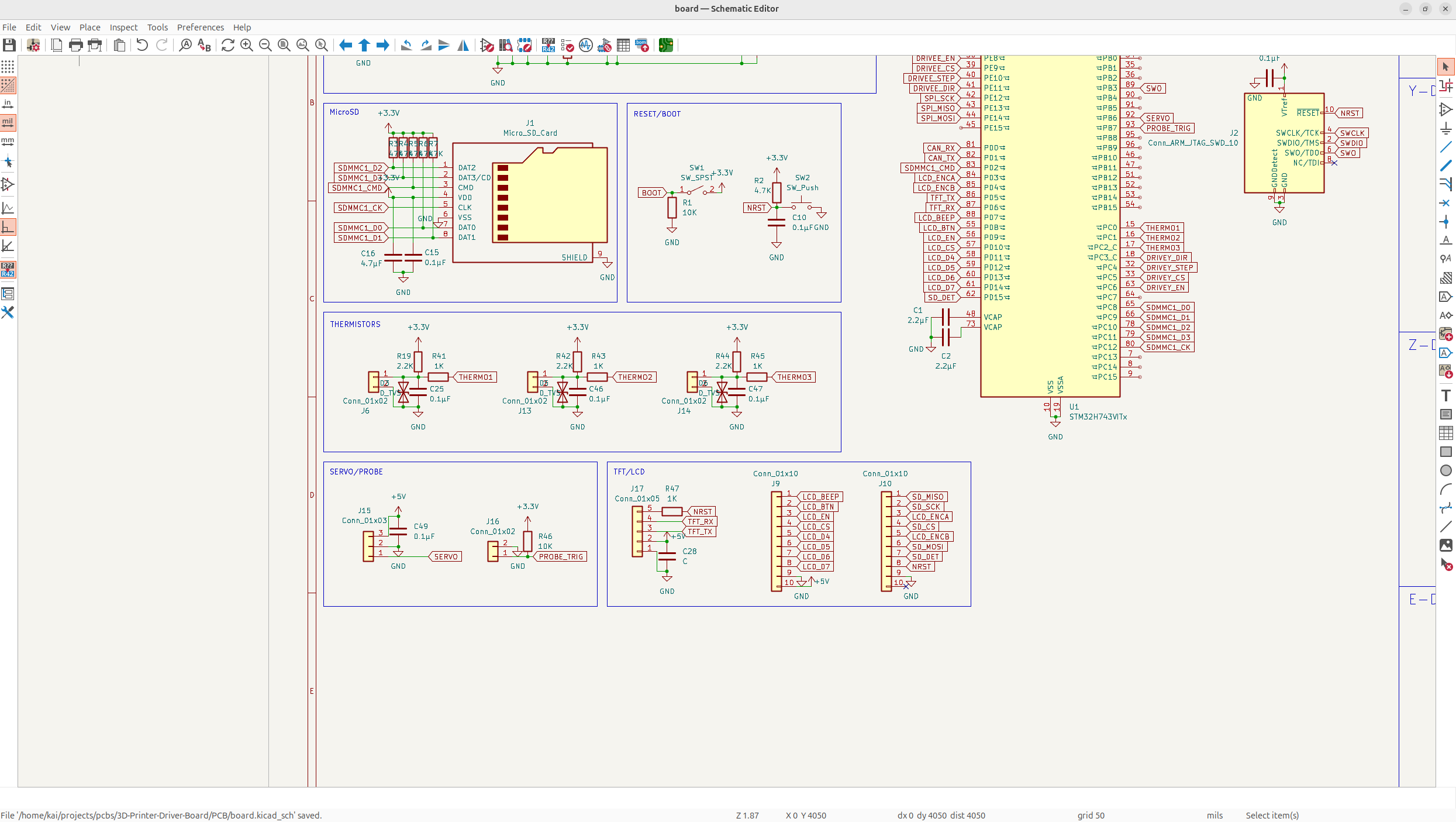Open the Inspect menu

[x=123, y=27]
